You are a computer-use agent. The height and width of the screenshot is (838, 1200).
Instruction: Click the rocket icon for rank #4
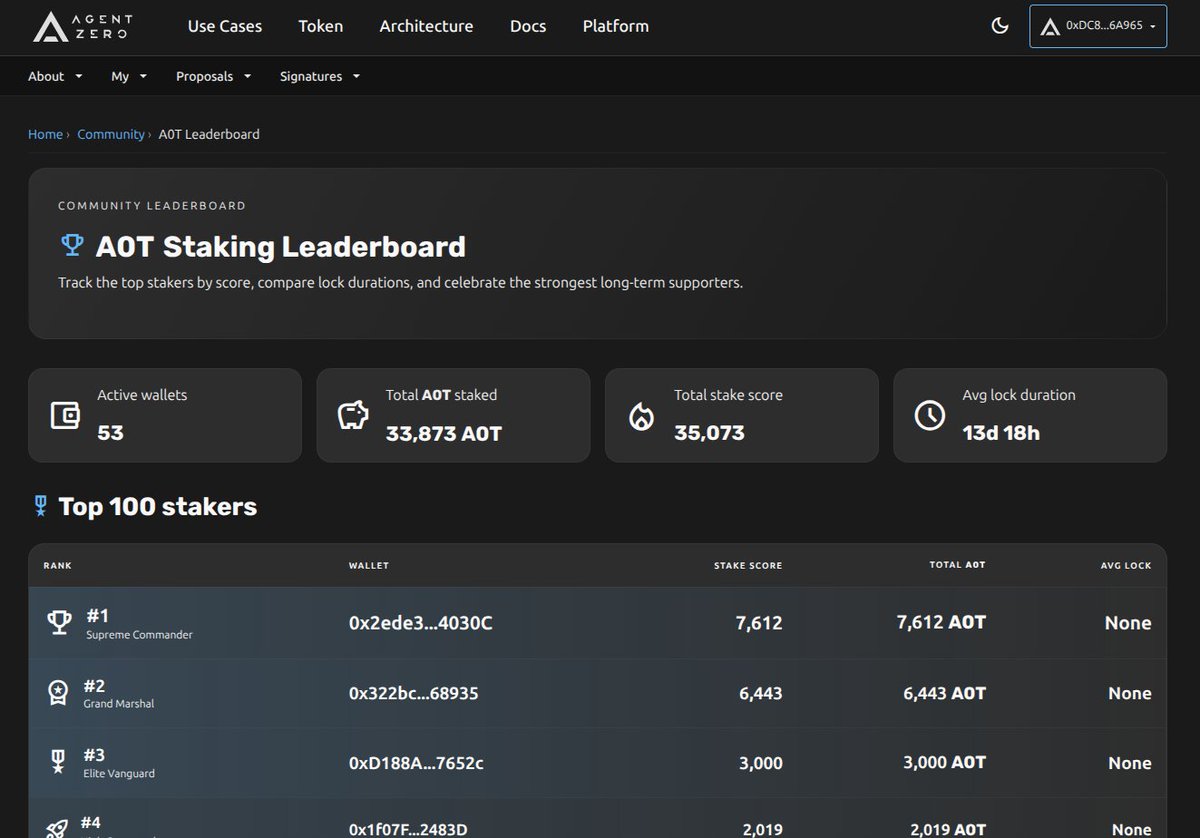click(x=59, y=828)
